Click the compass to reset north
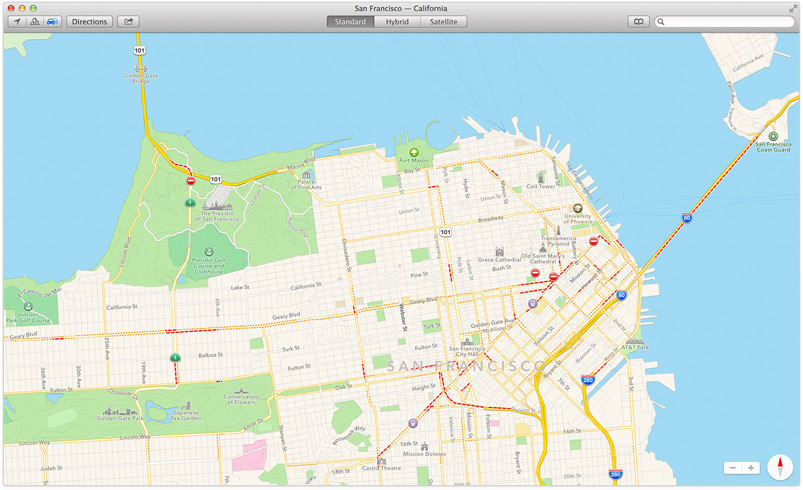This screenshot has width=803, height=490. point(779,467)
